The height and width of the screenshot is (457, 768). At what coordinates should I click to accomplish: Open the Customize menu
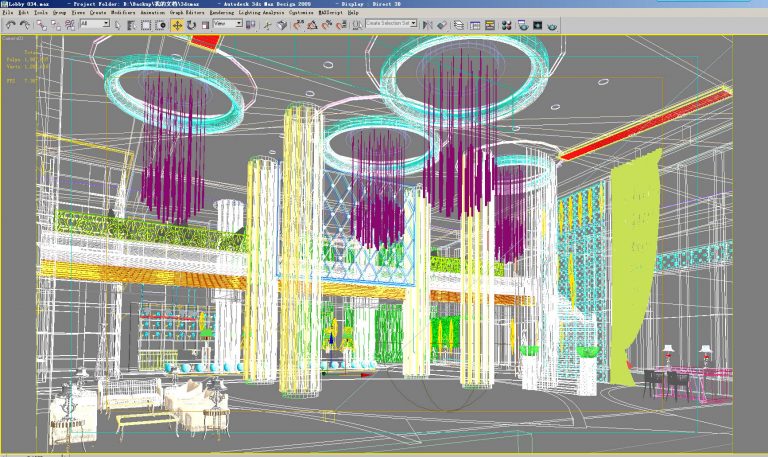coord(301,12)
